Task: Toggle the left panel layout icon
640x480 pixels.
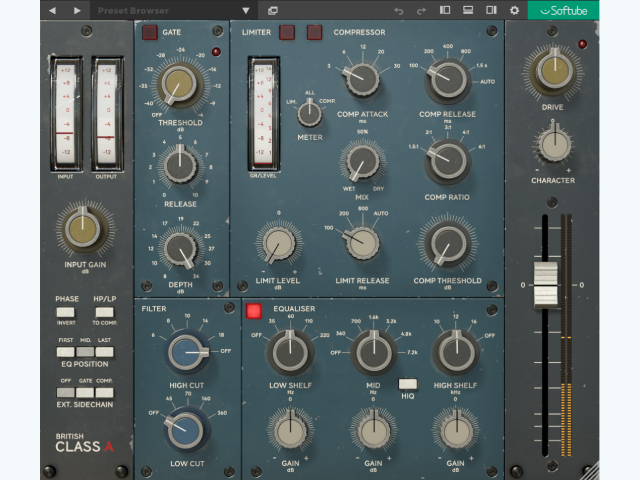Action: pos(445,10)
